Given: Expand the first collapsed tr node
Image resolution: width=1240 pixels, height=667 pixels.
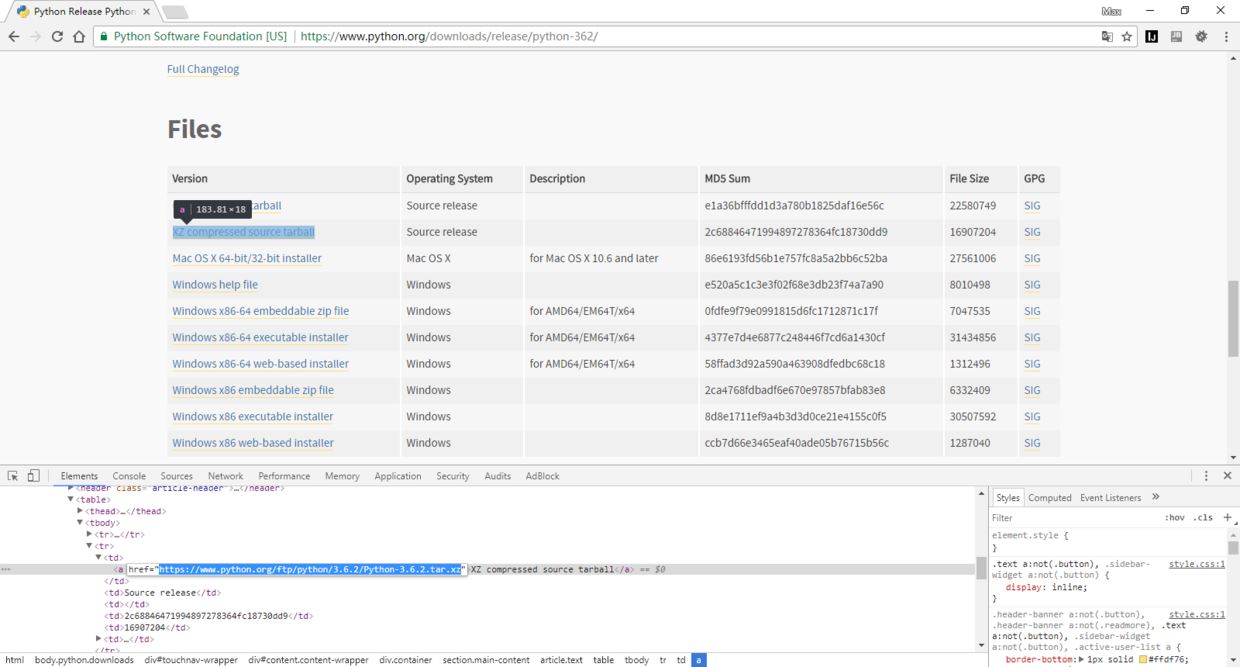Looking at the screenshot, I should pyautogui.click(x=89, y=534).
